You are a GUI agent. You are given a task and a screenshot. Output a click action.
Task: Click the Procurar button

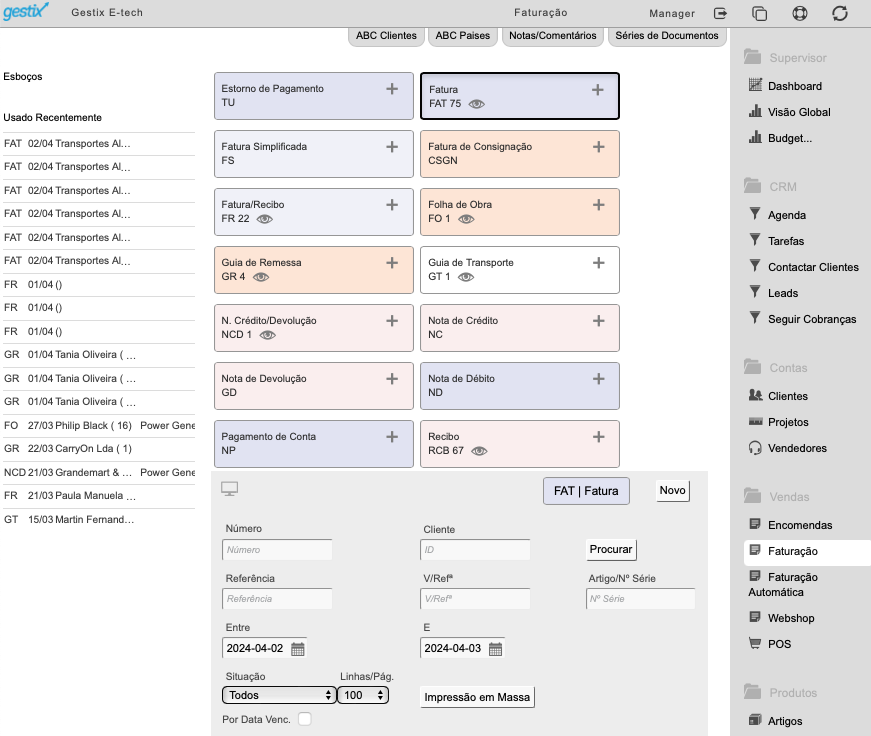(x=611, y=549)
